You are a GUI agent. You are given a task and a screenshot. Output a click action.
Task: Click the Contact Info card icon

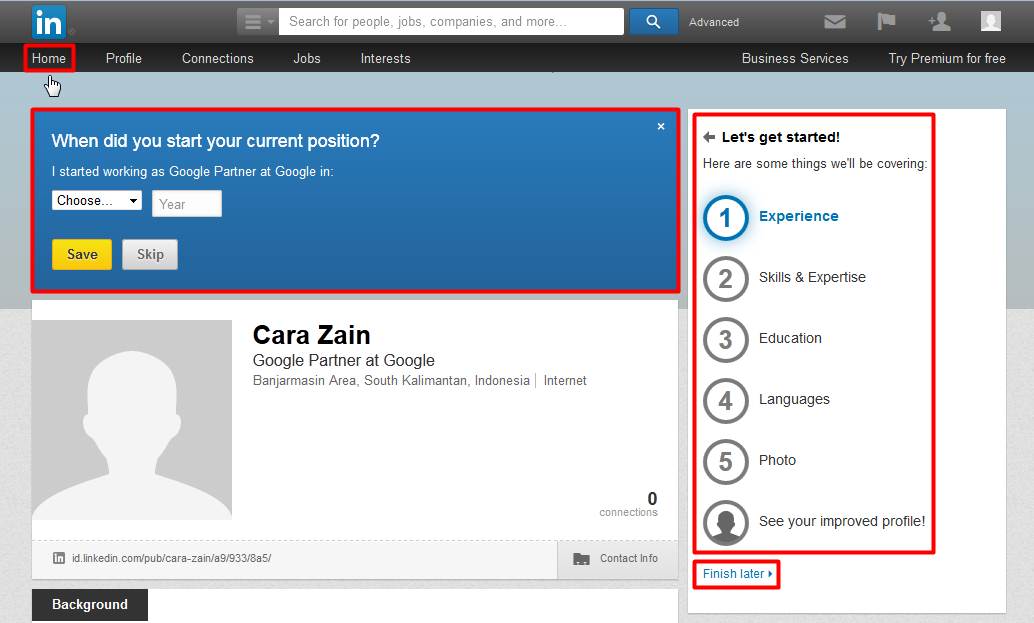pyautogui.click(x=582, y=559)
